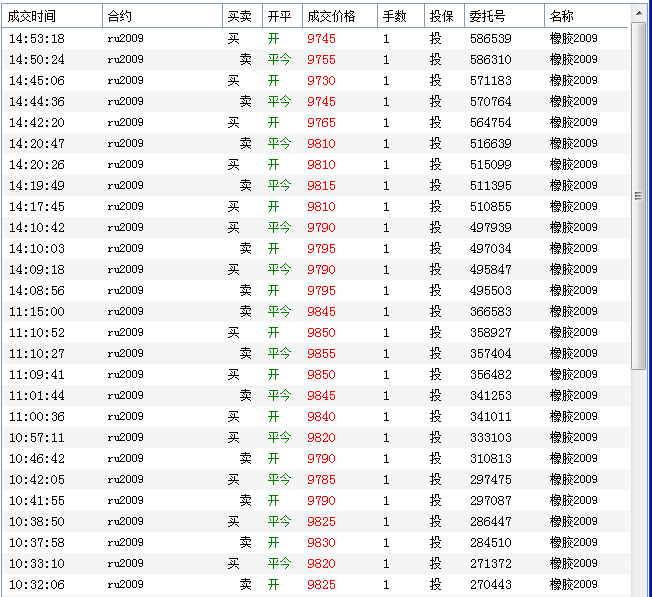Click order number 310813
The height and width of the screenshot is (597, 652).
coord(491,459)
